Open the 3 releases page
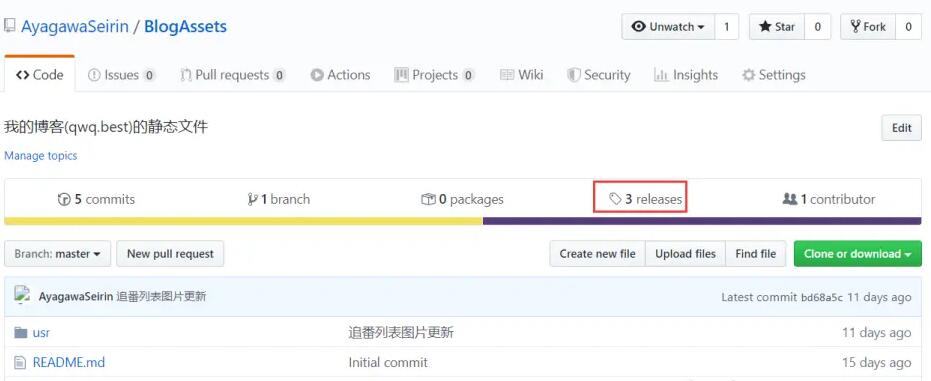The width and height of the screenshot is (931, 381). coord(645,199)
